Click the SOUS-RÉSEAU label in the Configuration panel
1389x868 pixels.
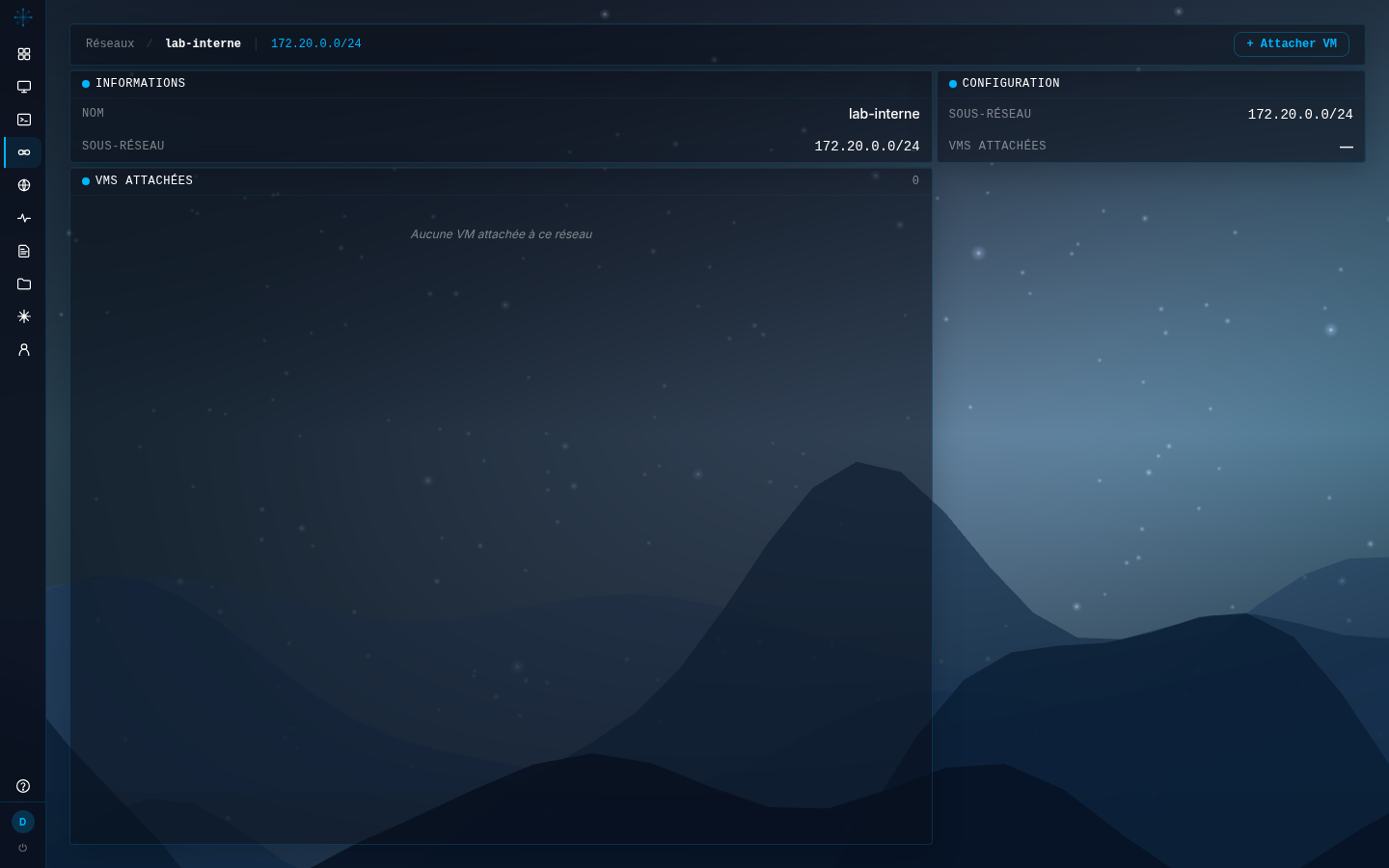(x=991, y=115)
